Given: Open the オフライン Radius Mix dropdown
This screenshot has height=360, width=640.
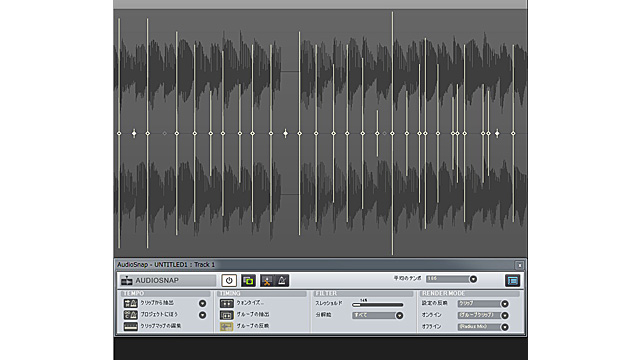Looking at the screenshot, I should [505, 327].
